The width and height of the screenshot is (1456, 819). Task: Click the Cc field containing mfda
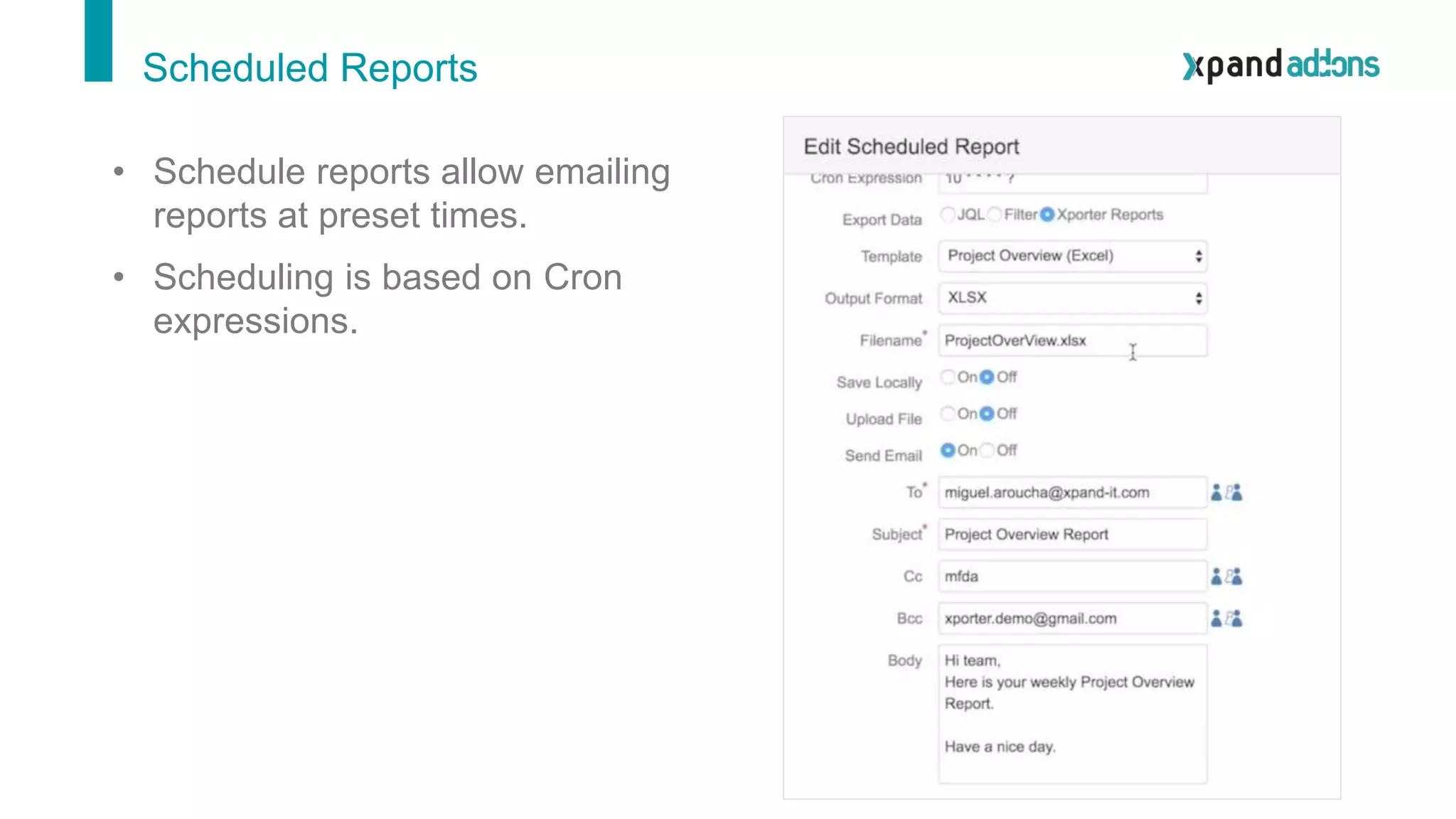[1073, 577]
